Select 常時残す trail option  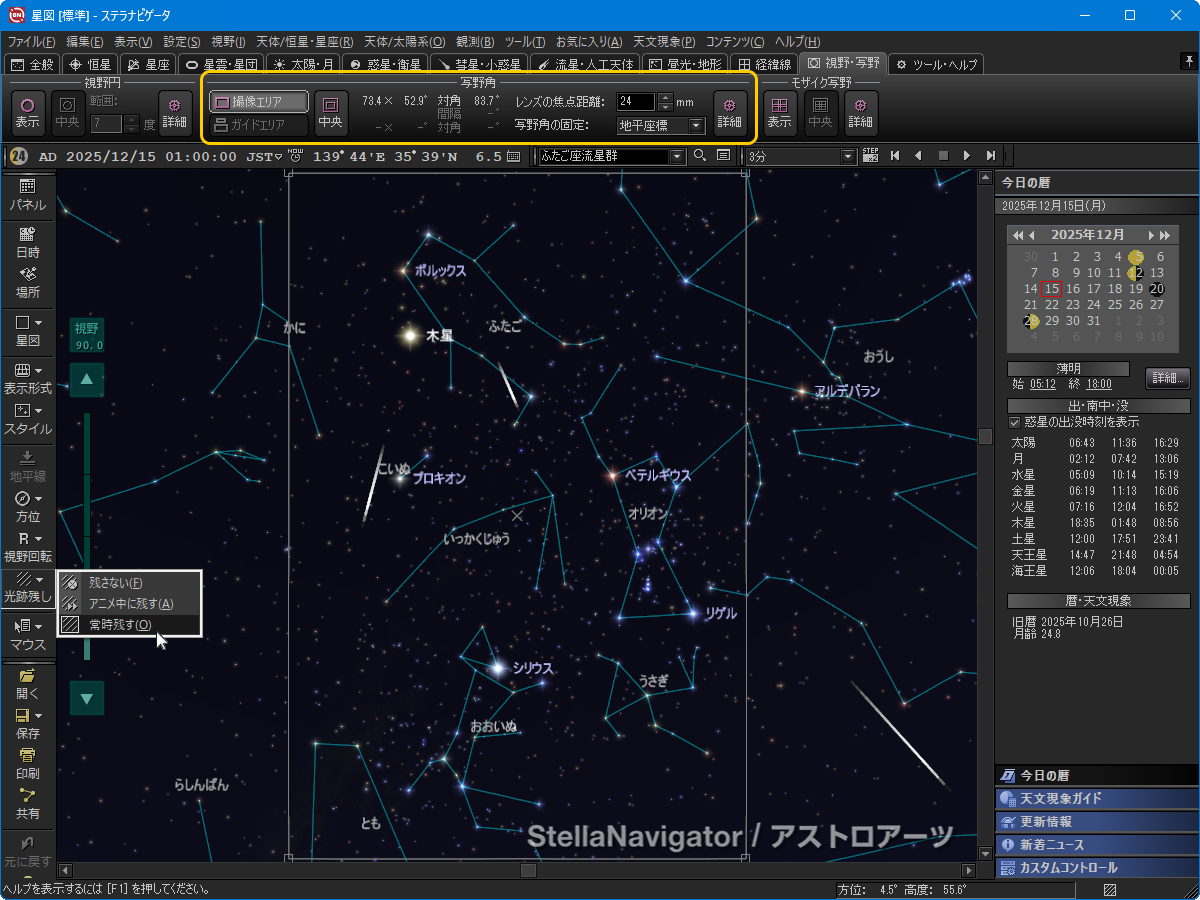tap(119, 624)
